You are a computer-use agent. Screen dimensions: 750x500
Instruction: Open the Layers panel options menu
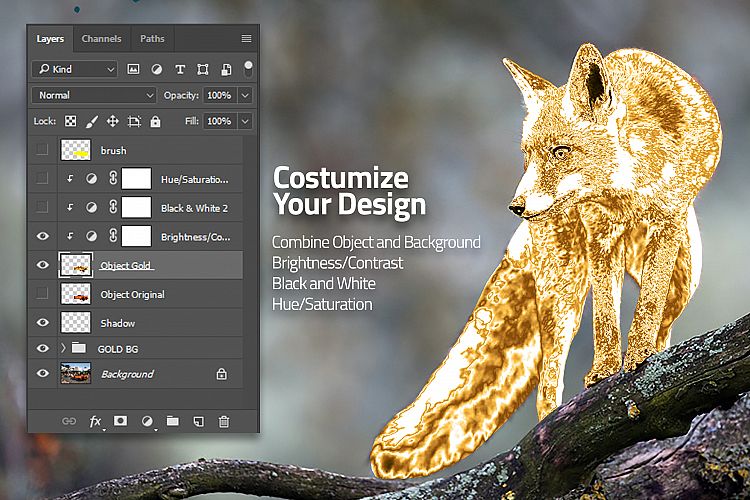pyautogui.click(x=246, y=39)
